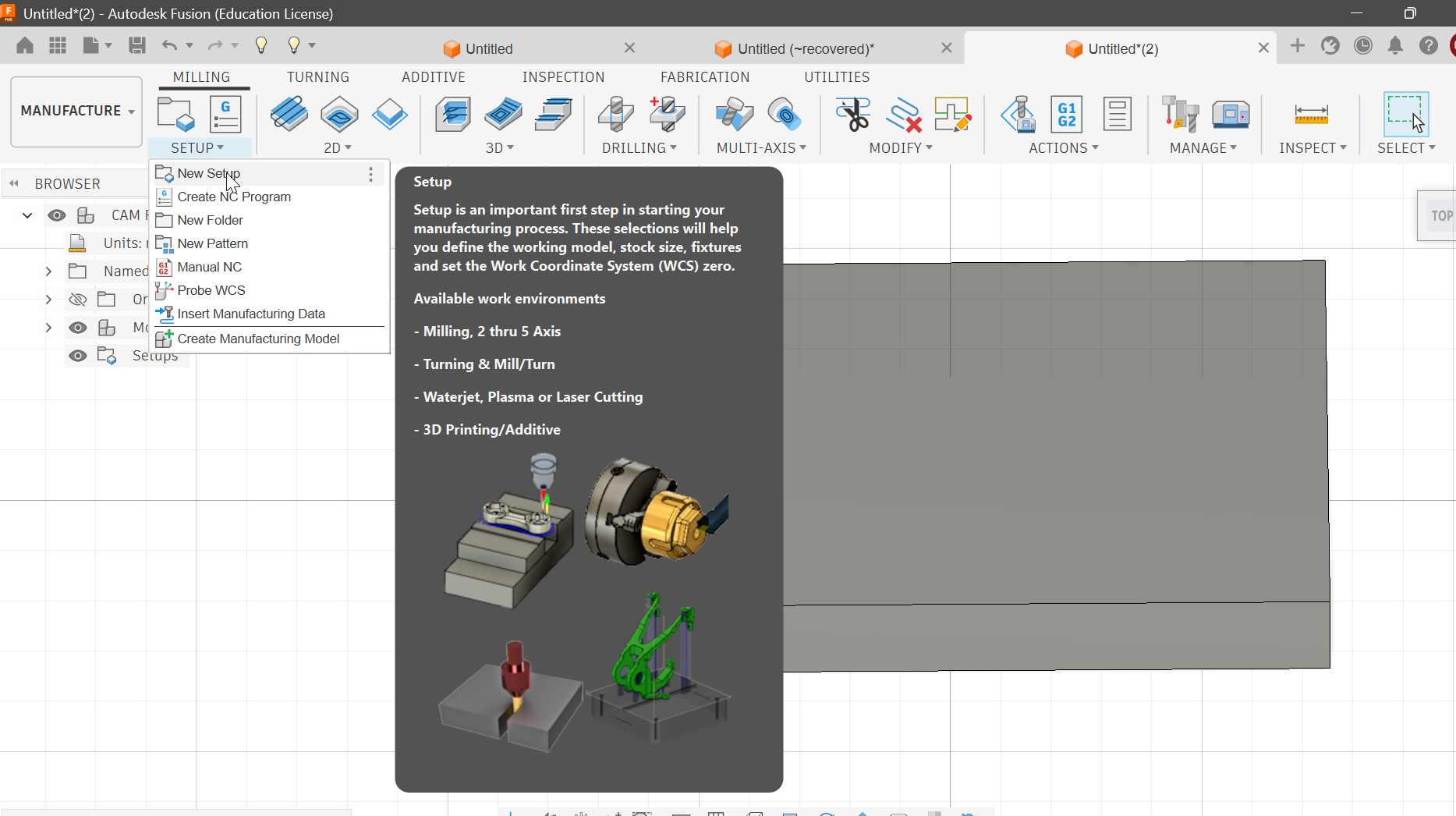This screenshot has width=1456, height=816.
Task: Click the New Setup ribbon icon
Action: (x=175, y=114)
